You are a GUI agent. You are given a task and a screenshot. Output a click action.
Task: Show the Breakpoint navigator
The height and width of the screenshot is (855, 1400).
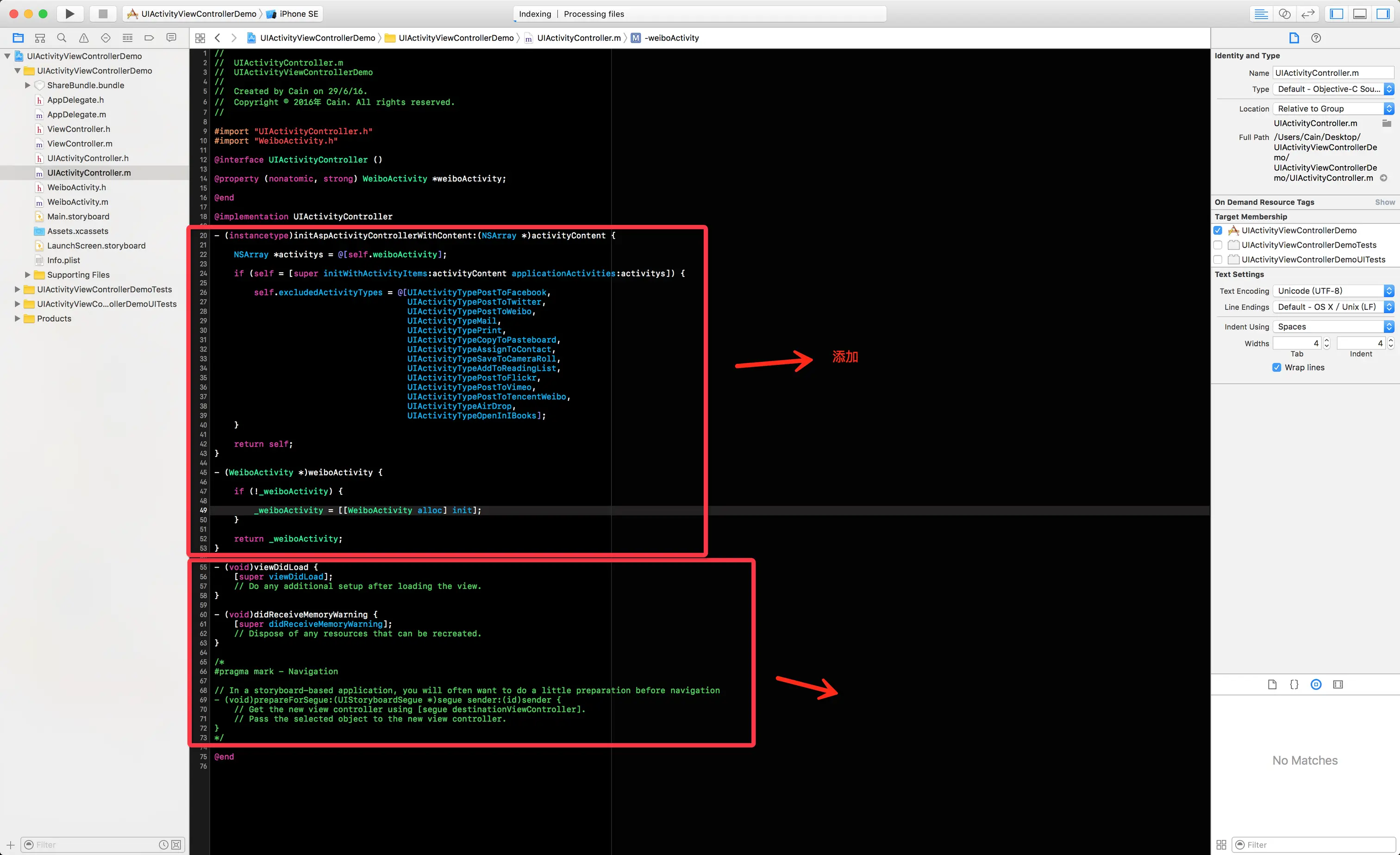(150, 38)
